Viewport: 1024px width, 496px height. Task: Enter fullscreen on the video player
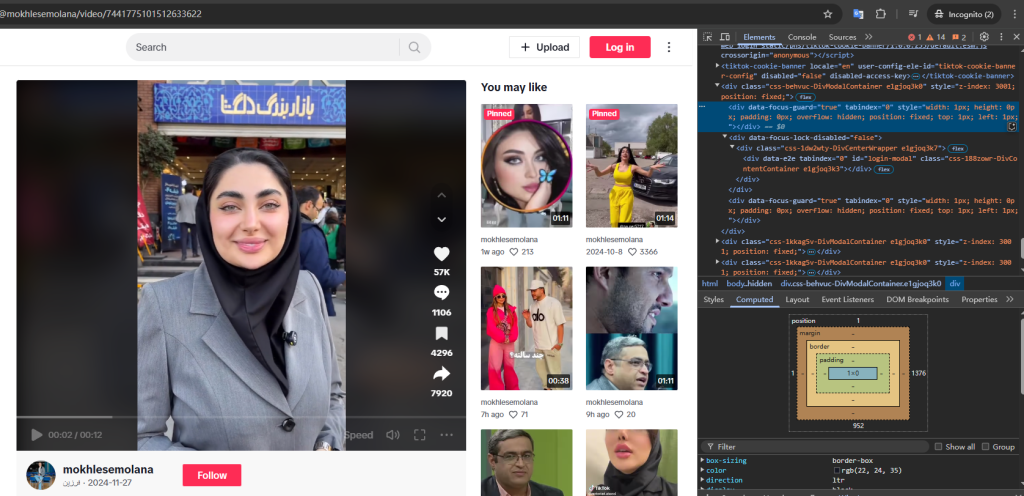tap(420, 435)
